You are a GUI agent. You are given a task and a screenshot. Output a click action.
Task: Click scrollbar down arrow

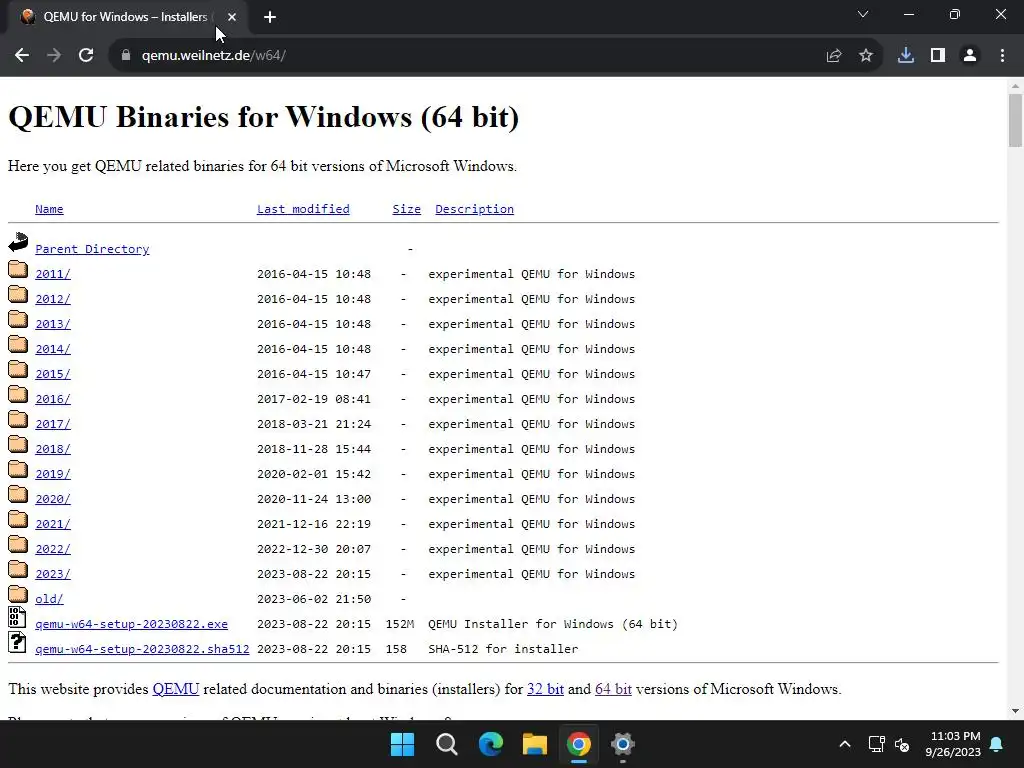(1015, 711)
